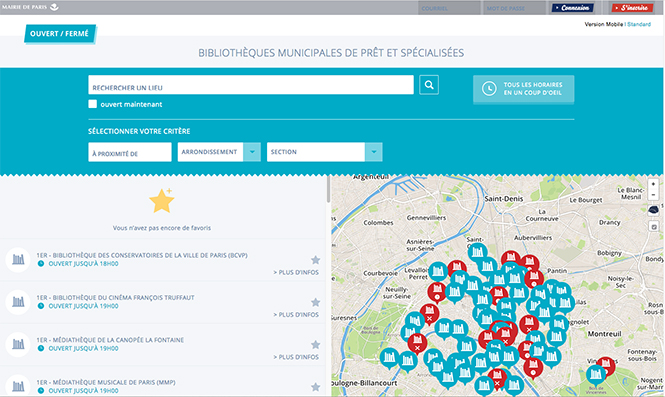Open '1ER - Bibliothèque du Cinéma François Truffaut'

click(115, 298)
